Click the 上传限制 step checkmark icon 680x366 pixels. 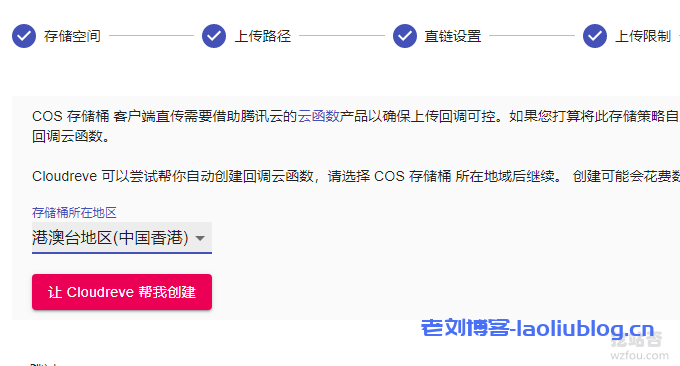(x=595, y=36)
